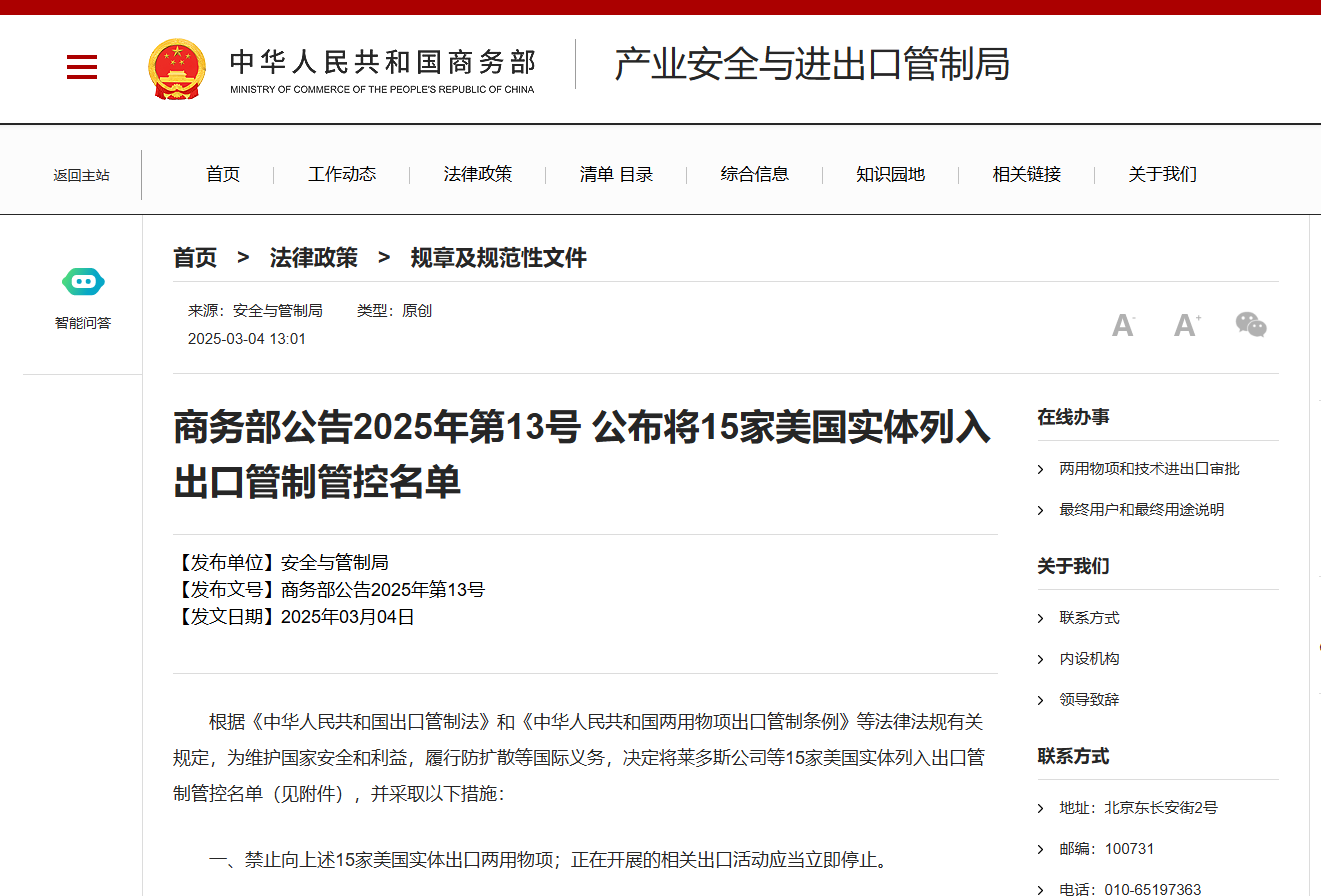Open 两用物项和技术进出口审批 link

coord(1149,469)
